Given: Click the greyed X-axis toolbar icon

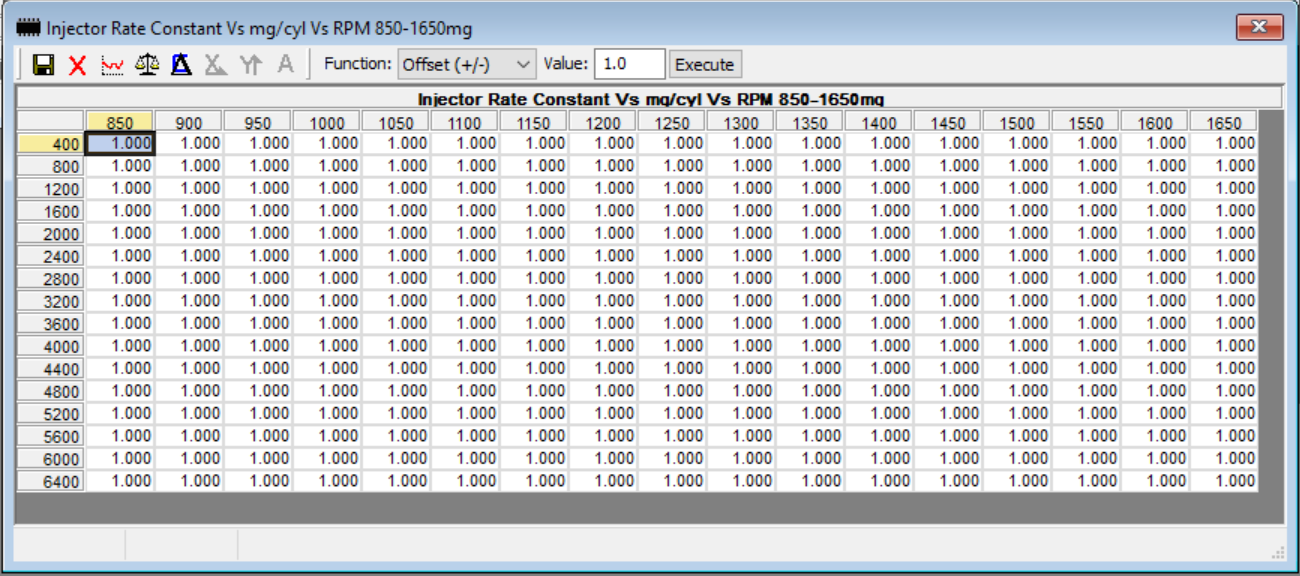Looking at the screenshot, I should [x=216, y=65].
